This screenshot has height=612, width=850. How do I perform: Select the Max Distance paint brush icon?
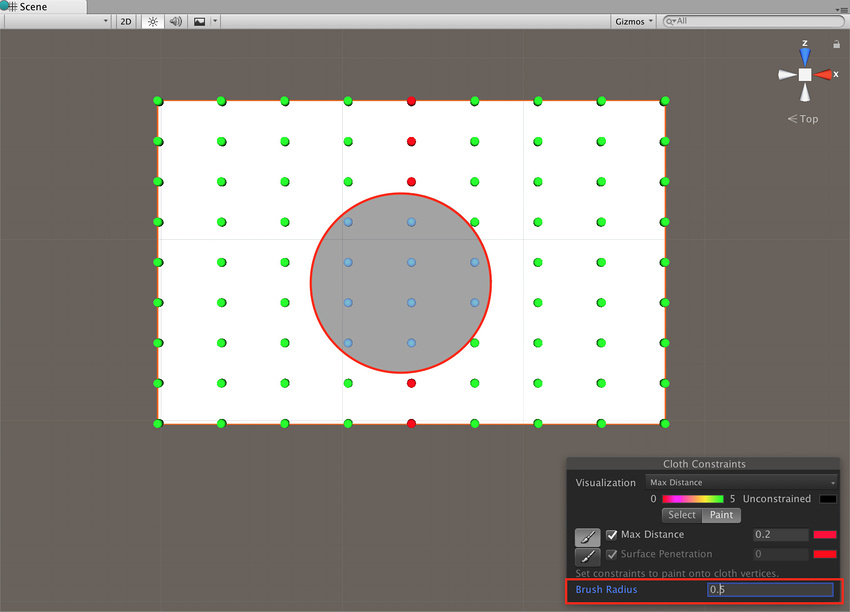(x=587, y=534)
